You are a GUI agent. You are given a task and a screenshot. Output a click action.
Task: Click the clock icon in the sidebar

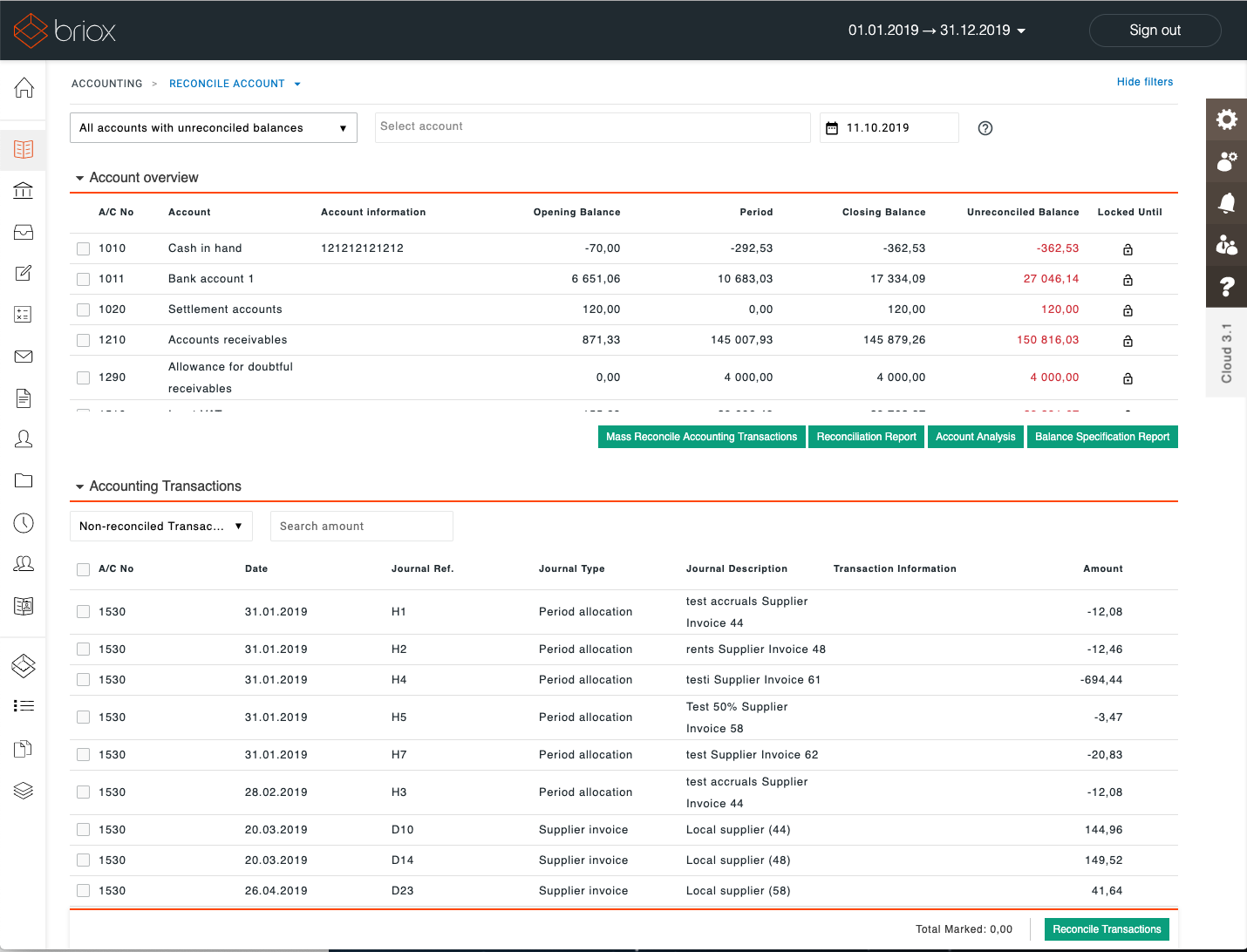click(x=24, y=522)
